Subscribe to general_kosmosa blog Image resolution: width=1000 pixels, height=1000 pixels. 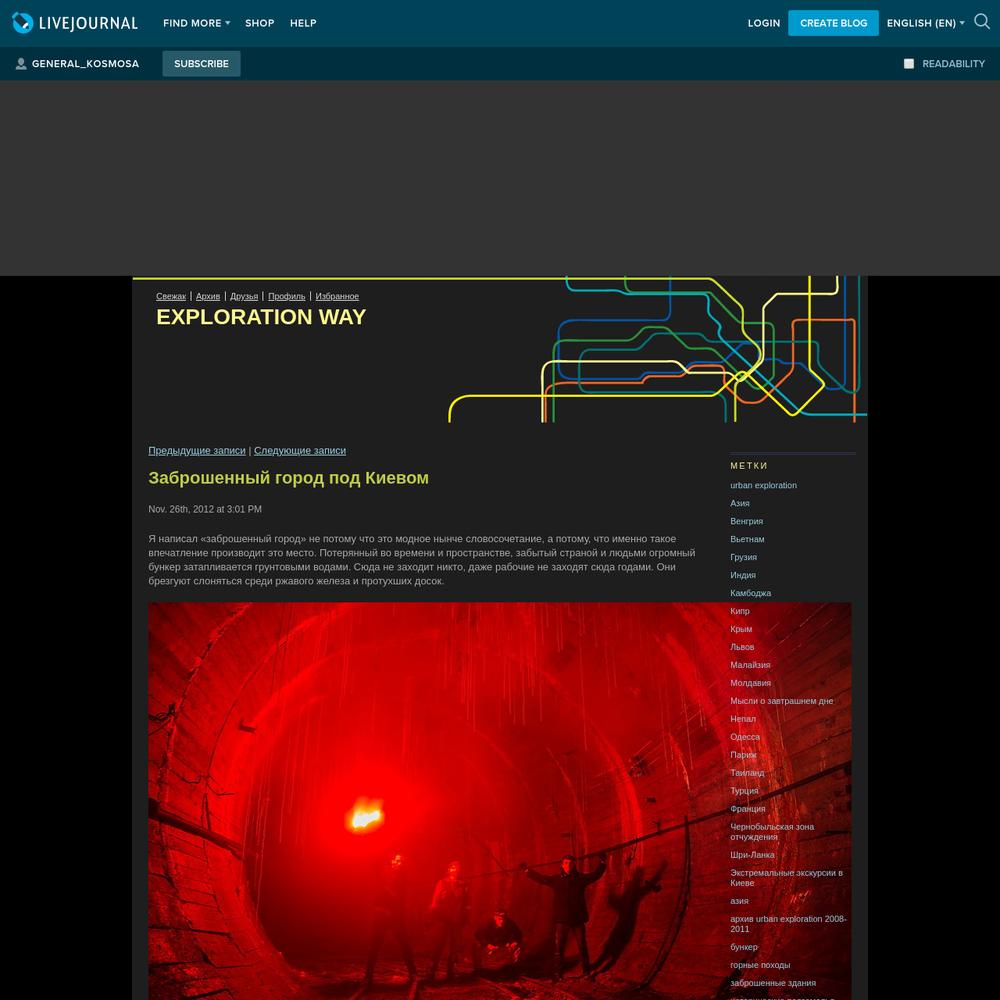[x=202, y=64]
